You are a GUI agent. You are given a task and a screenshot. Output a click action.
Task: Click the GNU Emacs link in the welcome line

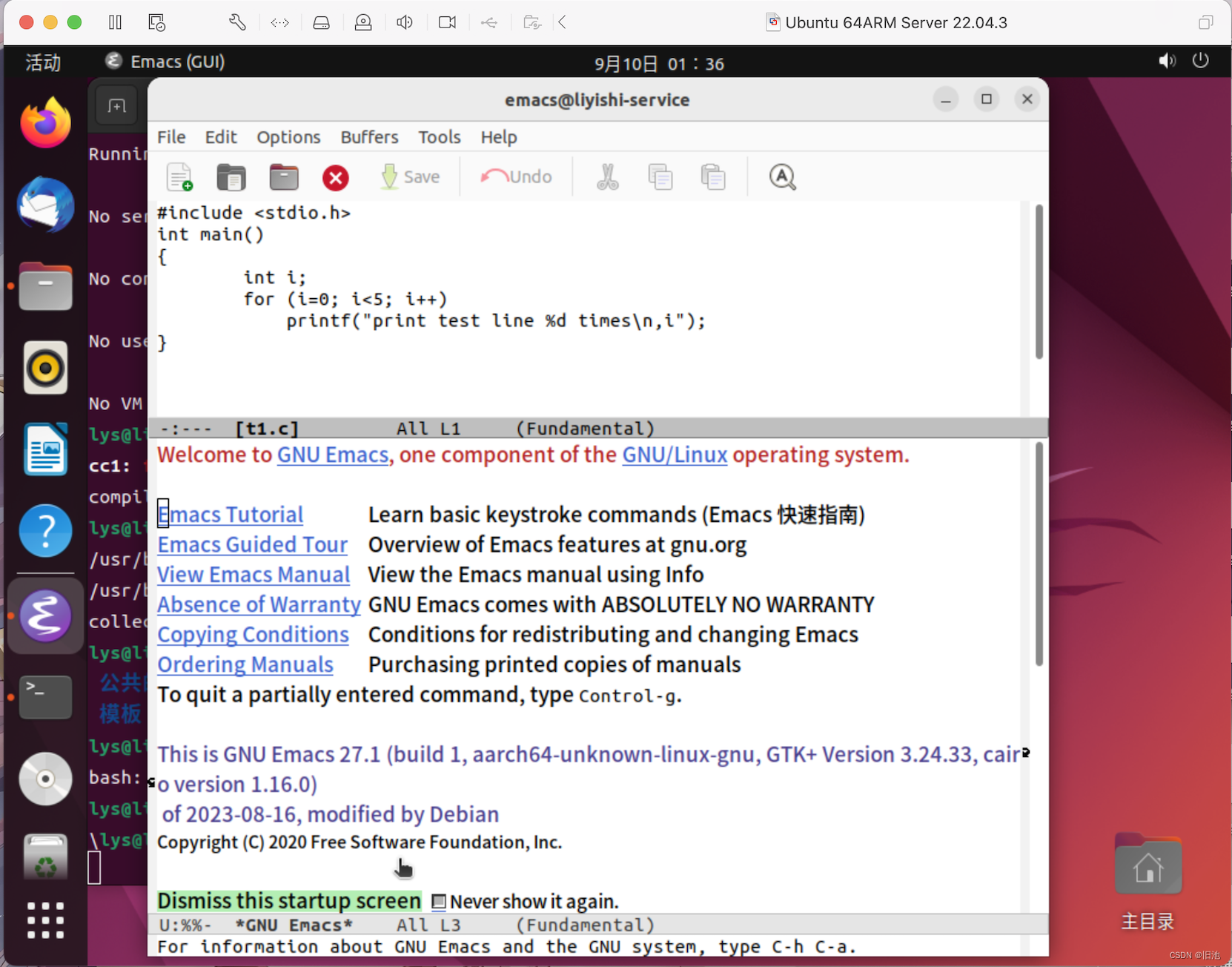point(333,455)
